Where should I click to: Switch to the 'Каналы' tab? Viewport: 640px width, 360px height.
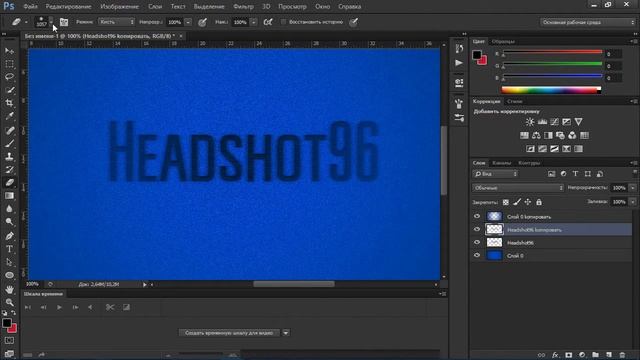click(502, 163)
